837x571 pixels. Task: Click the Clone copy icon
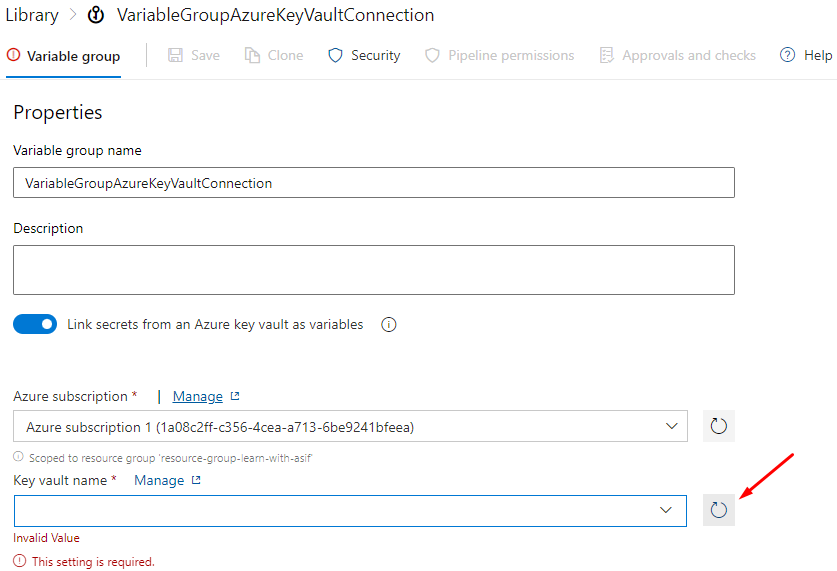(x=252, y=56)
